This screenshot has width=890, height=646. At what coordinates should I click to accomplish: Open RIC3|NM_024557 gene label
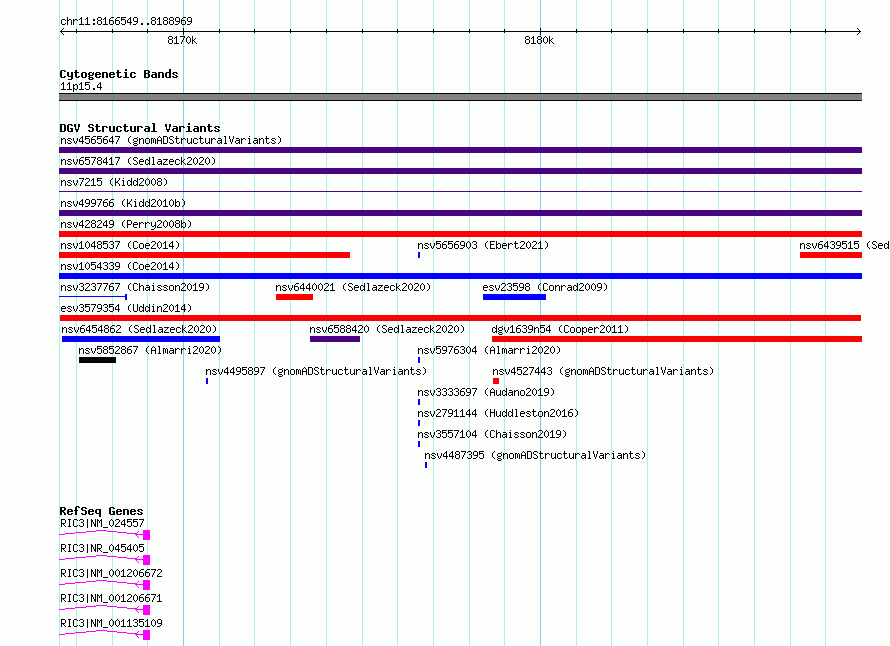[x=102, y=523]
